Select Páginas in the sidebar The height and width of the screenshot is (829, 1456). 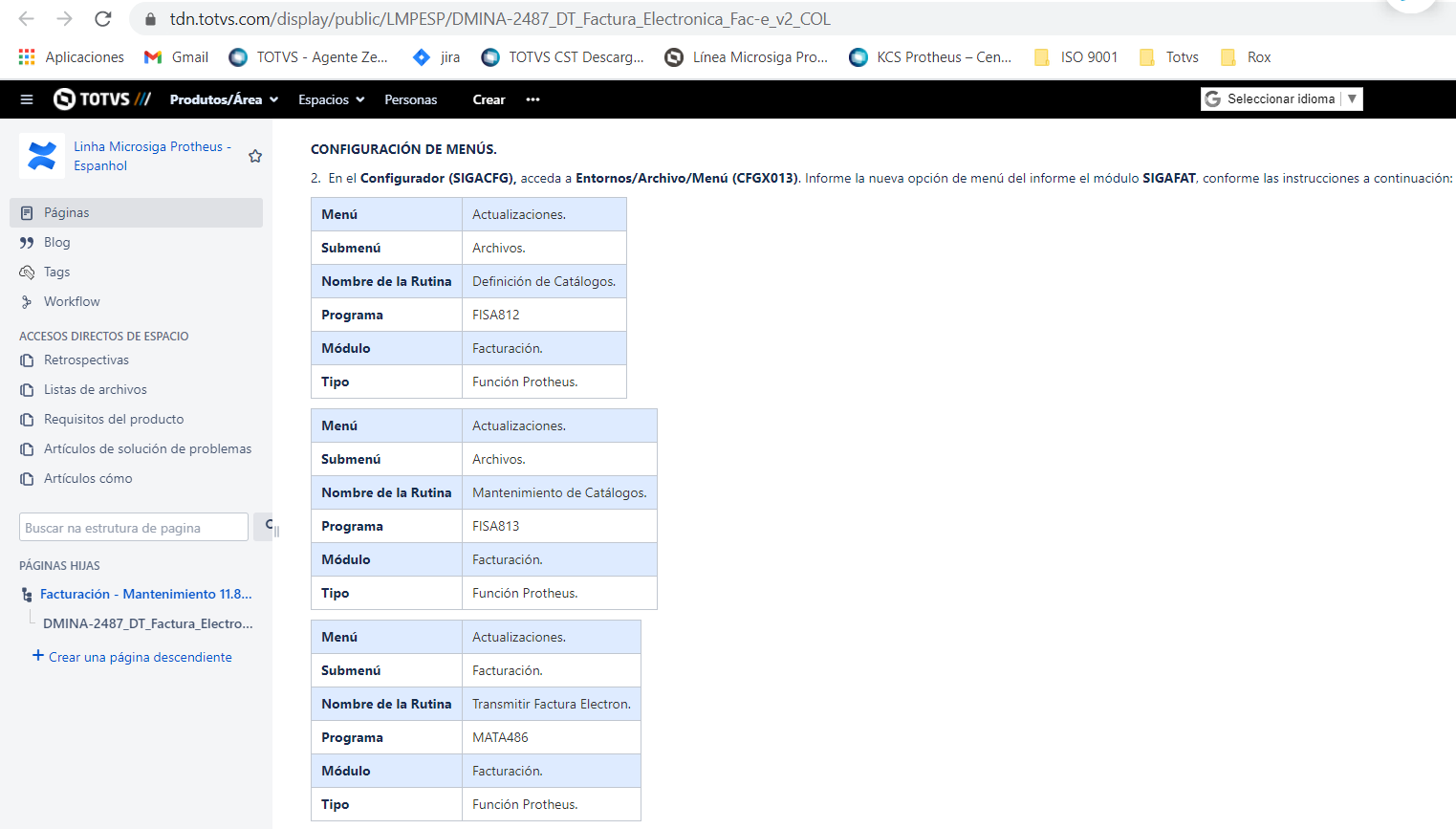point(136,212)
